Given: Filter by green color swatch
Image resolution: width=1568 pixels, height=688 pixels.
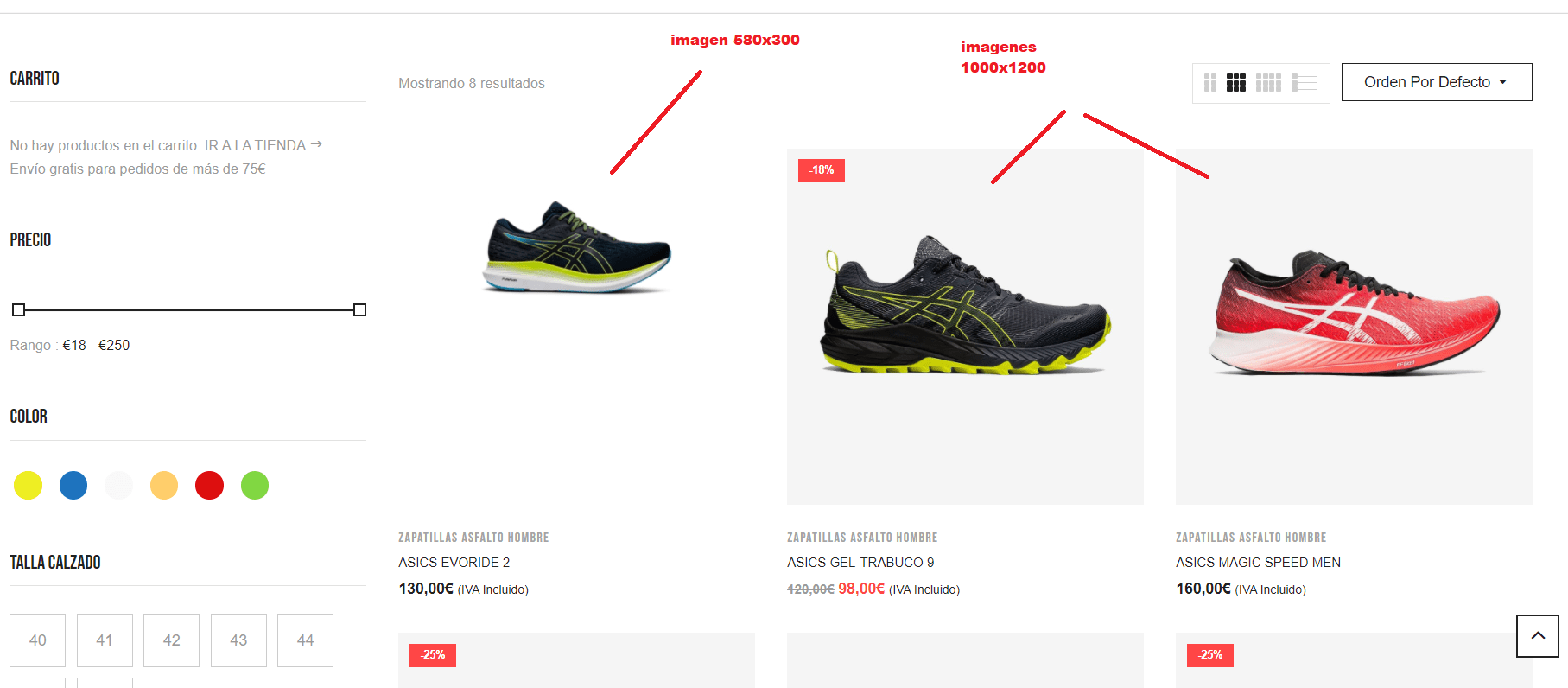Looking at the screenshot, I should (x=255, y=486).
